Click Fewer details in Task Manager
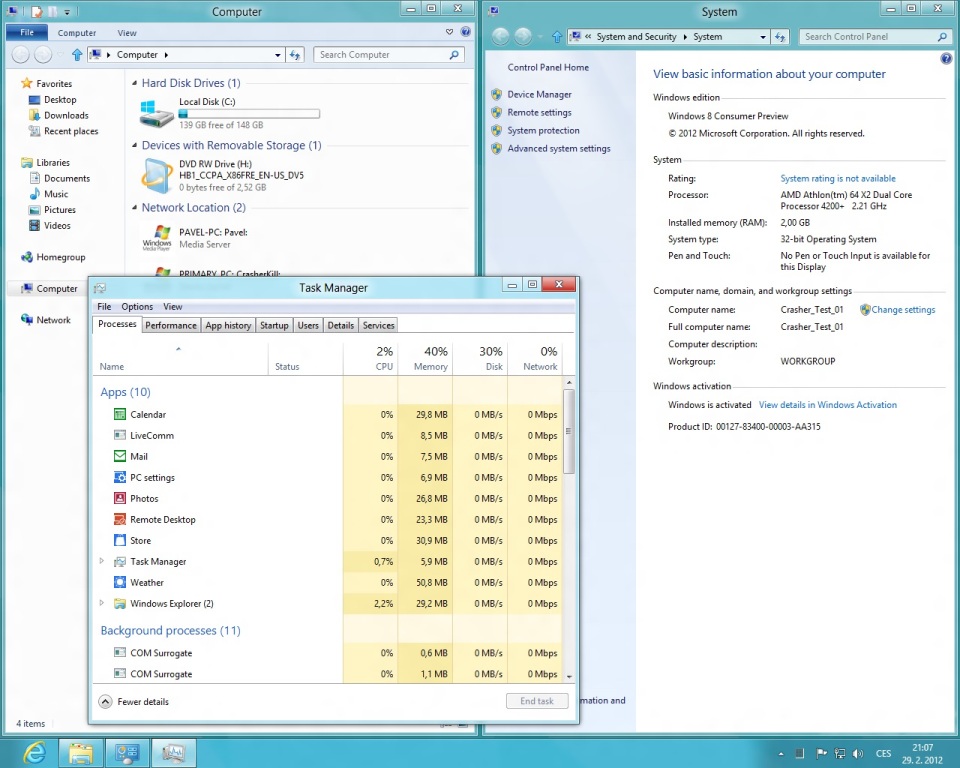 tap(133, 702)
